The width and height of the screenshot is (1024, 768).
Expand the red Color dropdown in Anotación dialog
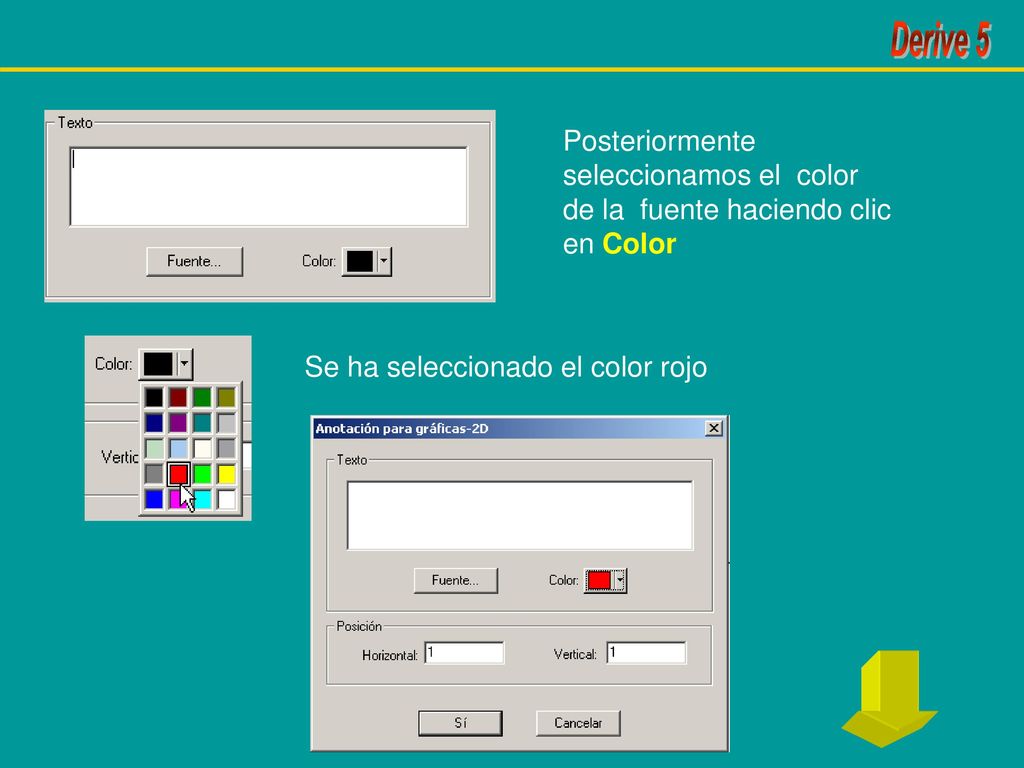[x=620, y=580]
